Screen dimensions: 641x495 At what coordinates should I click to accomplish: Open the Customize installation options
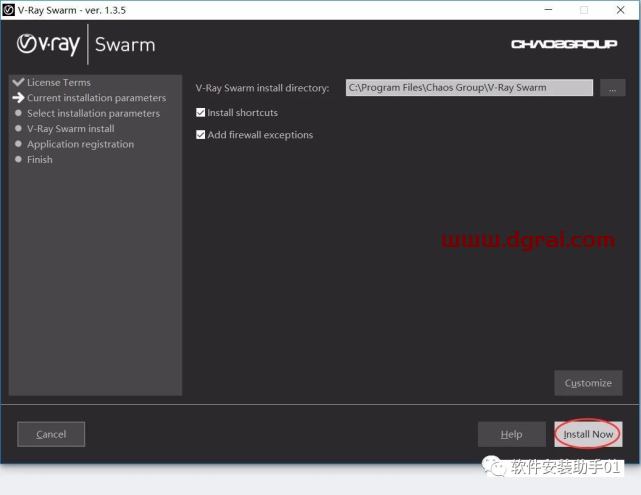coord(588,383)
